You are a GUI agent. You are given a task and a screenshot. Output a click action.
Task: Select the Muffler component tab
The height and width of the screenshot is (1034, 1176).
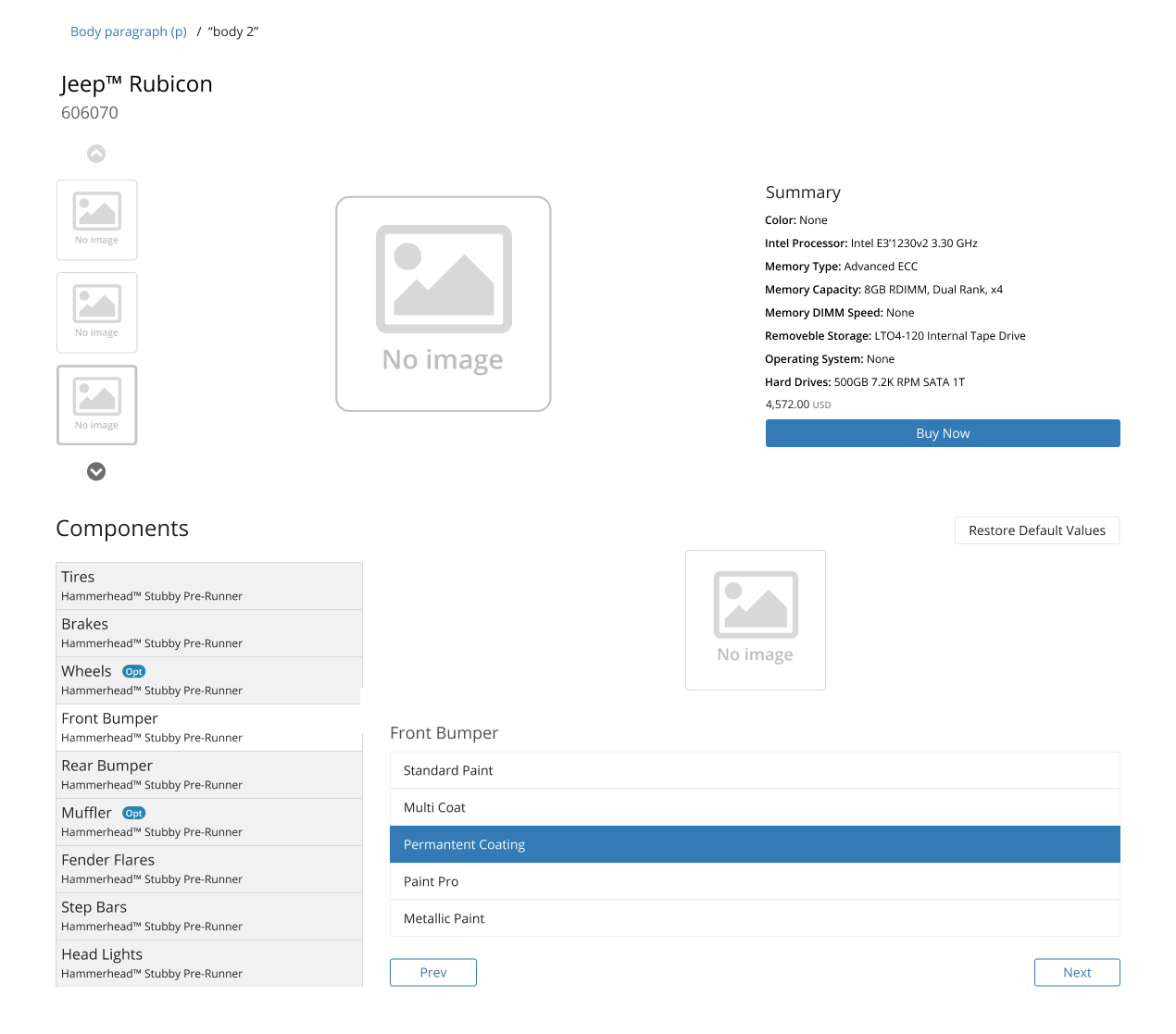pyautogui.click(x=209, y=822)
